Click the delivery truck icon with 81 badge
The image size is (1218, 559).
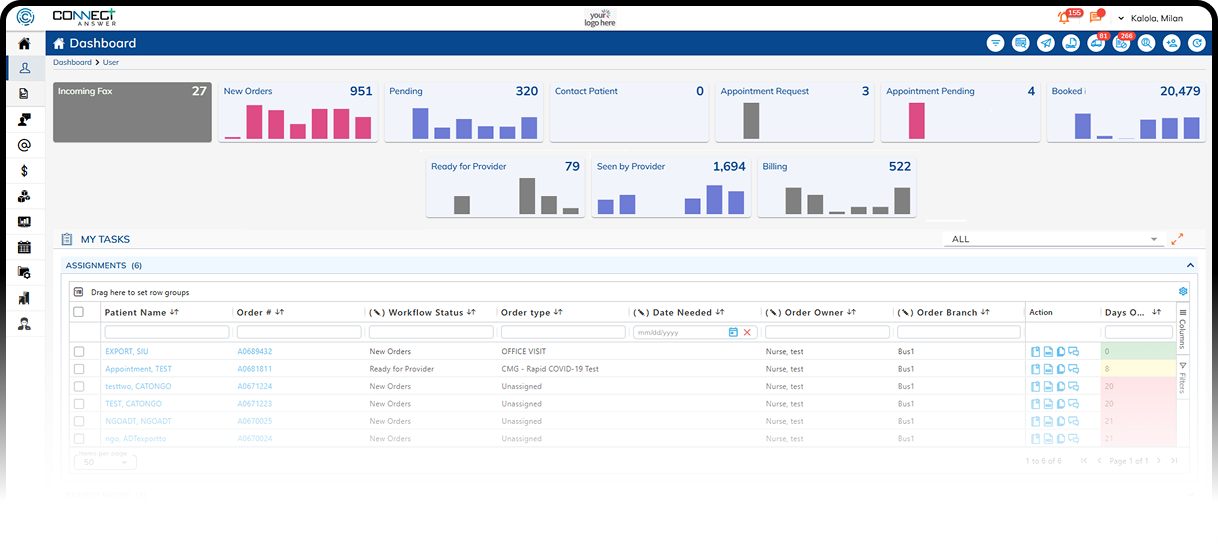[1096, 43]
